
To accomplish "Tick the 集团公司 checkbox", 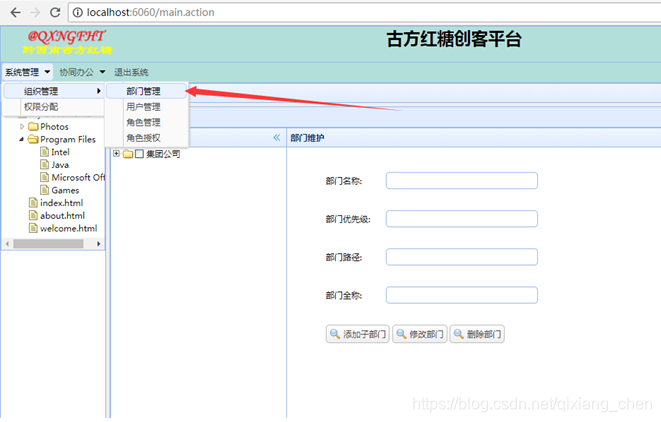I will (139, 154).
